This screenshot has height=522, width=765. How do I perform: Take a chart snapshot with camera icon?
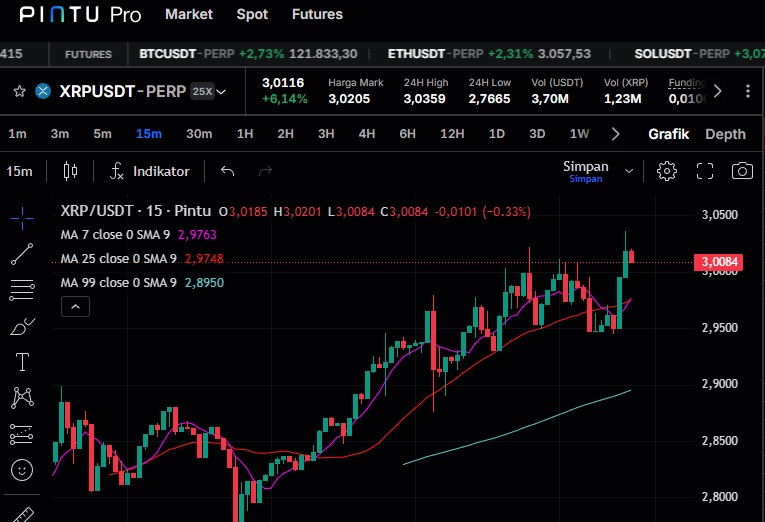(x=742, y=171)
